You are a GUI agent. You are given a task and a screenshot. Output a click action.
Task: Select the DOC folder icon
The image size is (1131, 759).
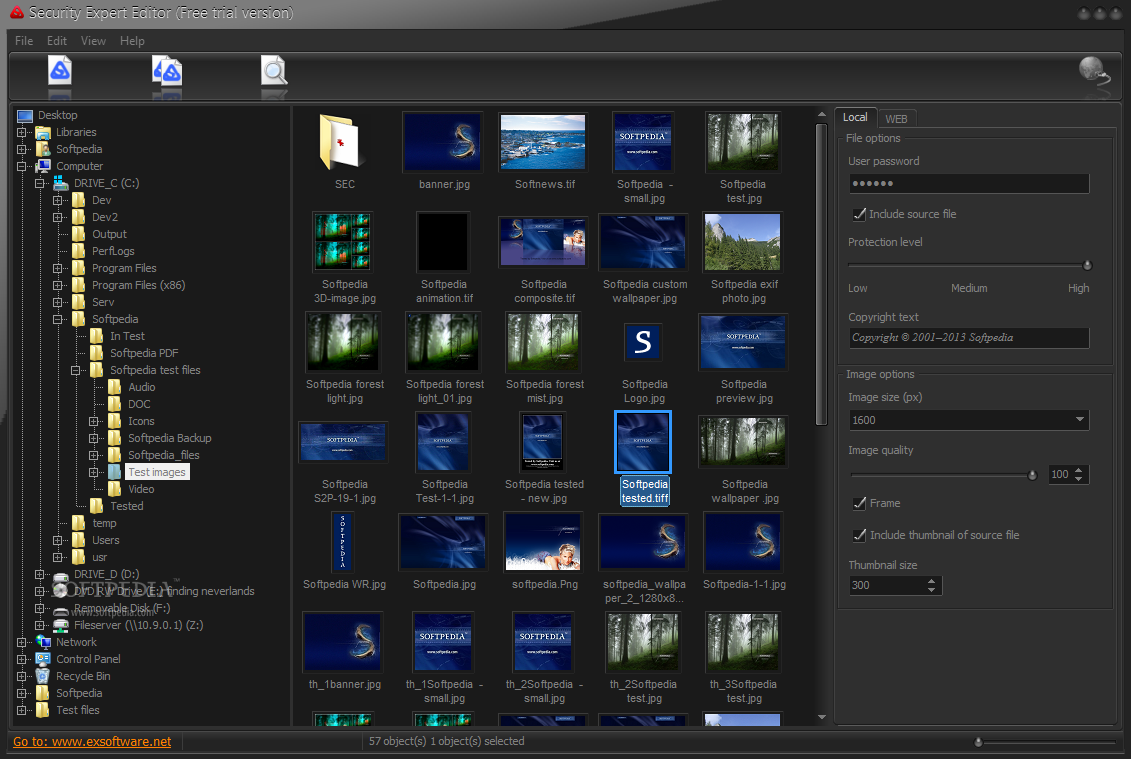click(x=115, y=404)
